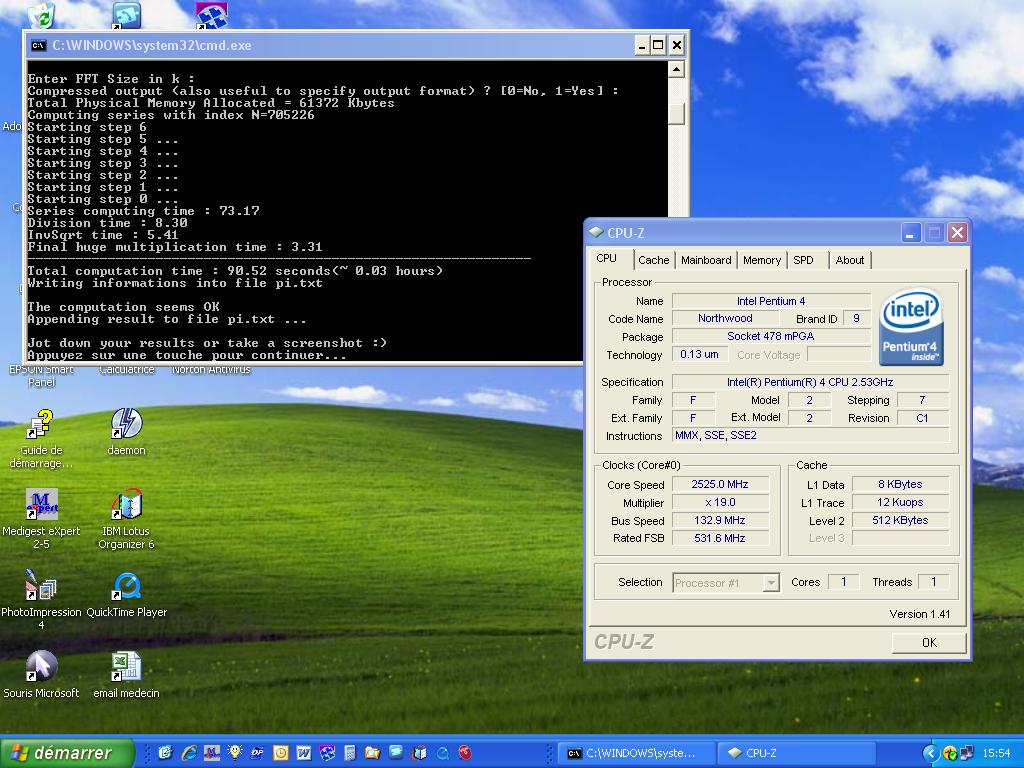Click the taskbar clock showing 15:54
1024x768 pixels.
996,753
